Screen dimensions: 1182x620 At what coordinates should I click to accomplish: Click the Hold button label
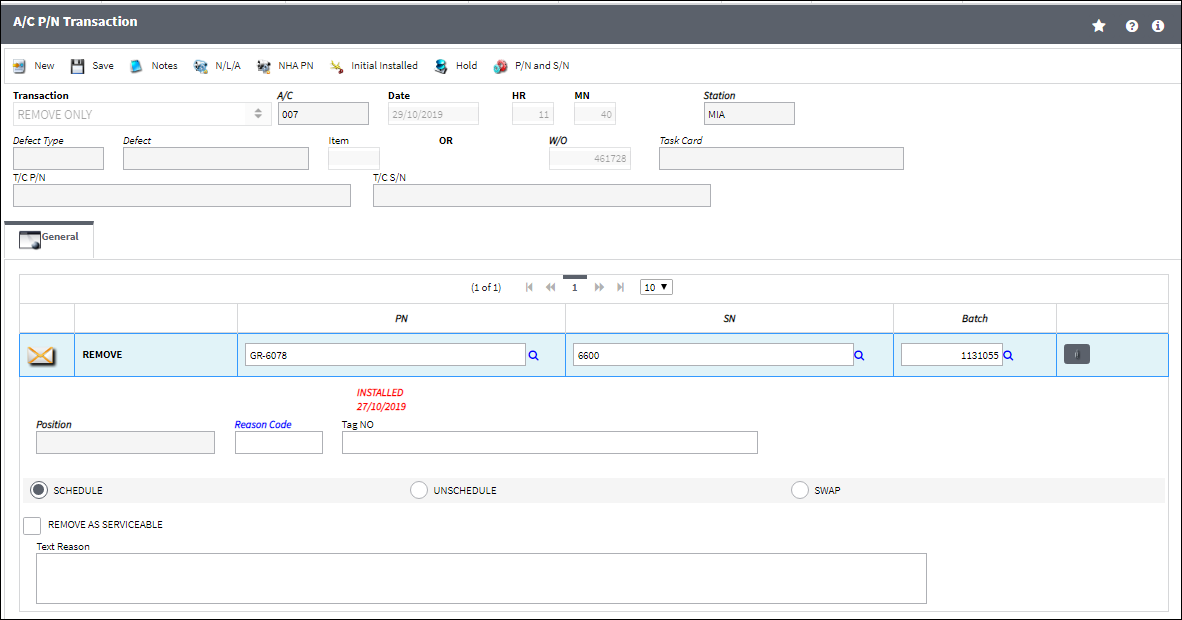pos(467,66)
